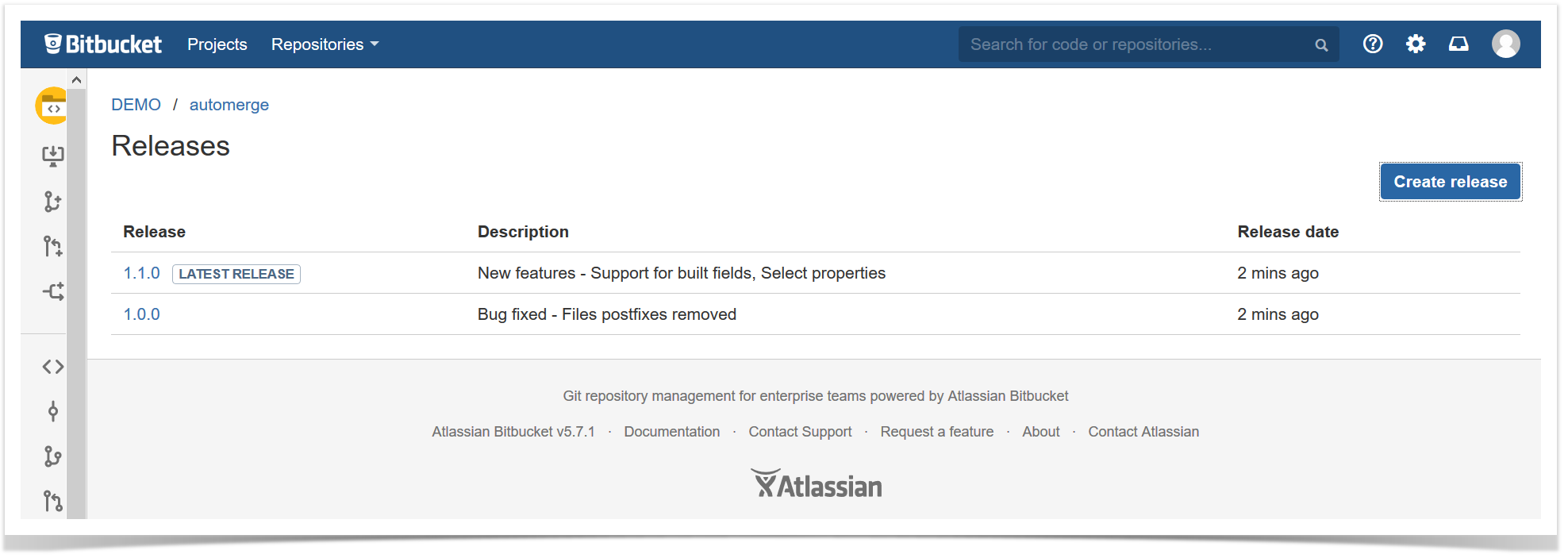
Task: Click the Contact Support footer link
Action: click(800, 432)
